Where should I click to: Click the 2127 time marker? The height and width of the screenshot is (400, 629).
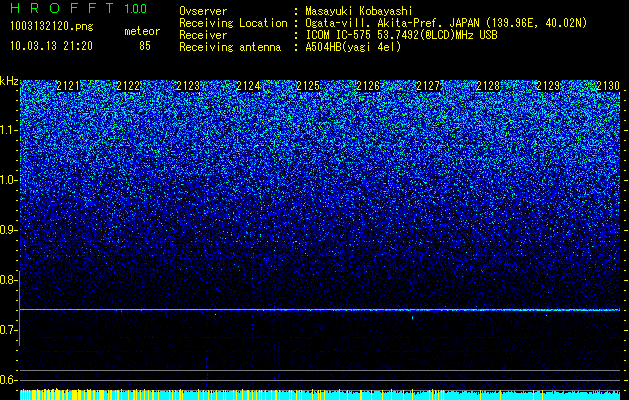coord(428,86)
